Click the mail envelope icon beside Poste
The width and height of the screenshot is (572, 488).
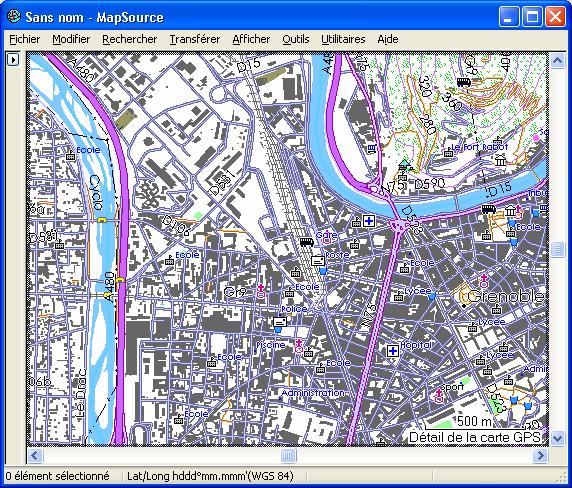318,260
